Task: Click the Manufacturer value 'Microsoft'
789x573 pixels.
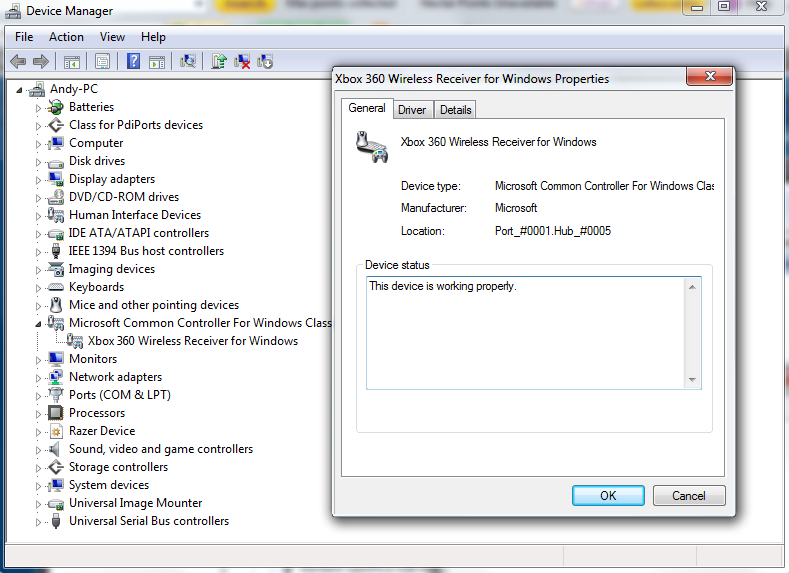Action: coord(516,208)
